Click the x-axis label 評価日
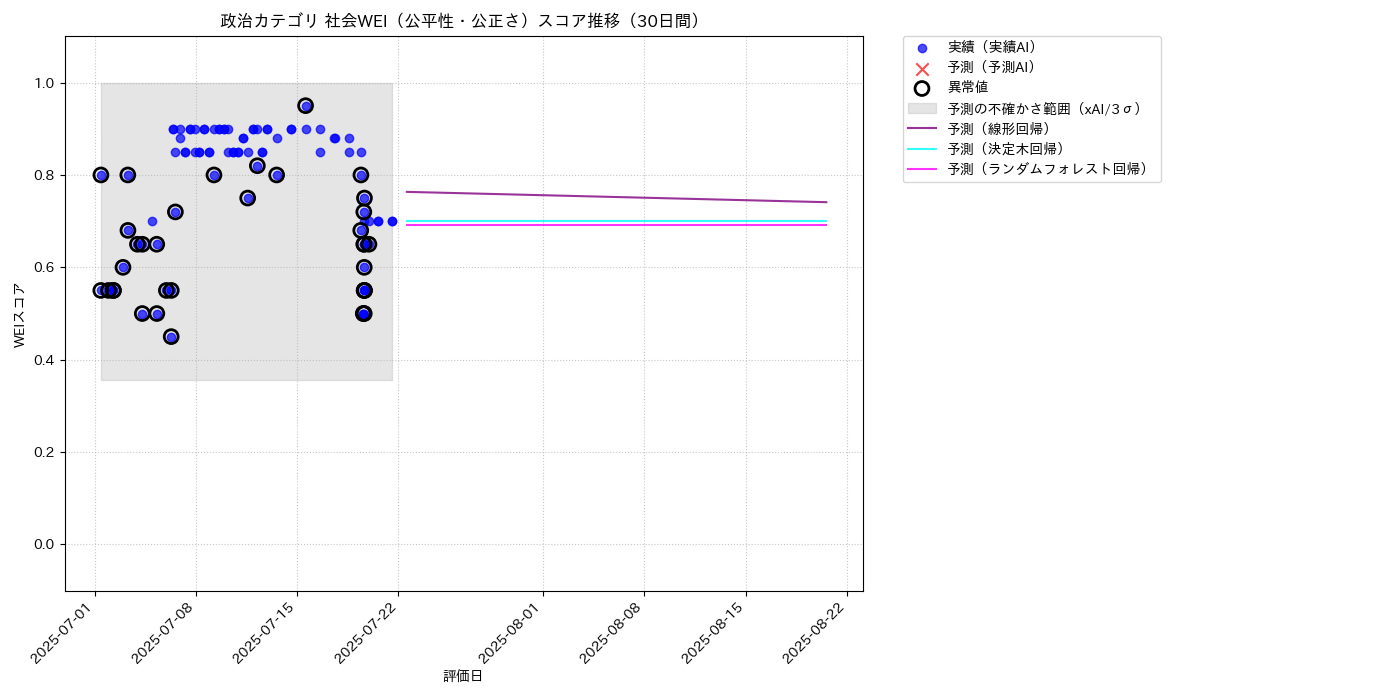The image size is (1400, 700). (463, 677)
